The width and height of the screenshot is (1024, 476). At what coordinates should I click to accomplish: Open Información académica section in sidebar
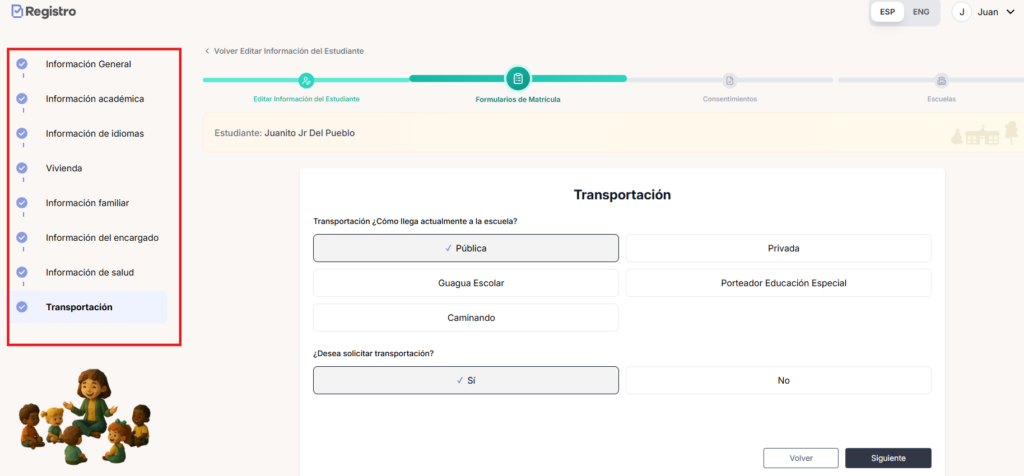pyautogui.click(x=94, y=99)
